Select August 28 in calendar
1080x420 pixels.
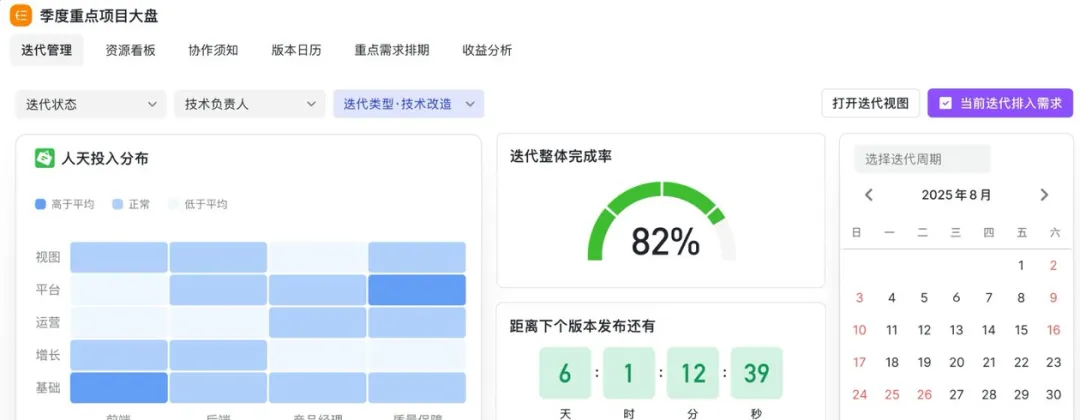[x=988, y=395]
